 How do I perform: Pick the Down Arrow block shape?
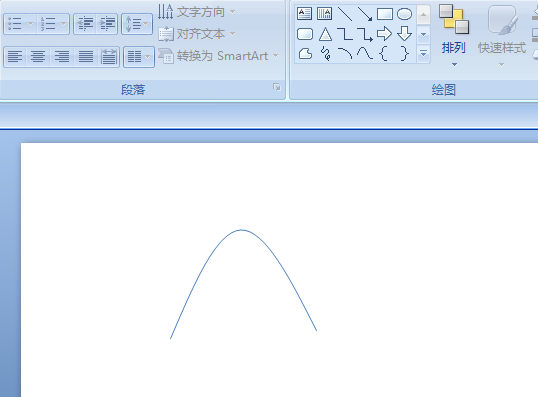(x=405, y=34)
